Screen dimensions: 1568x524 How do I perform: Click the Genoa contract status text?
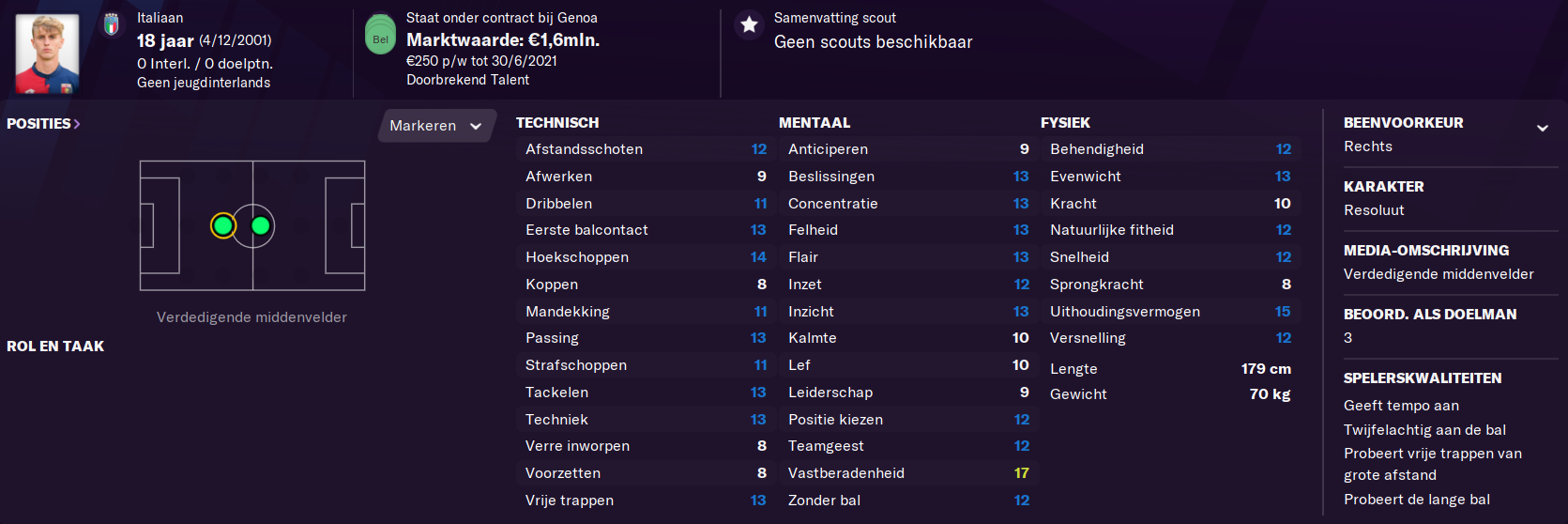(501, 18)
